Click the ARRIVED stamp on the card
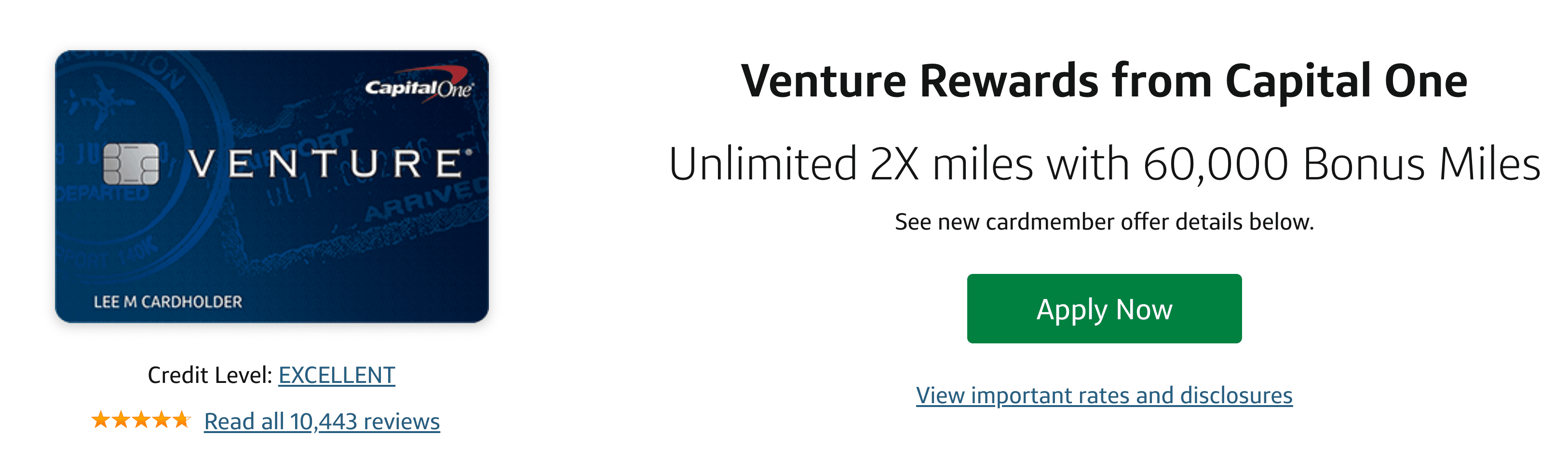 click(426, 201)
